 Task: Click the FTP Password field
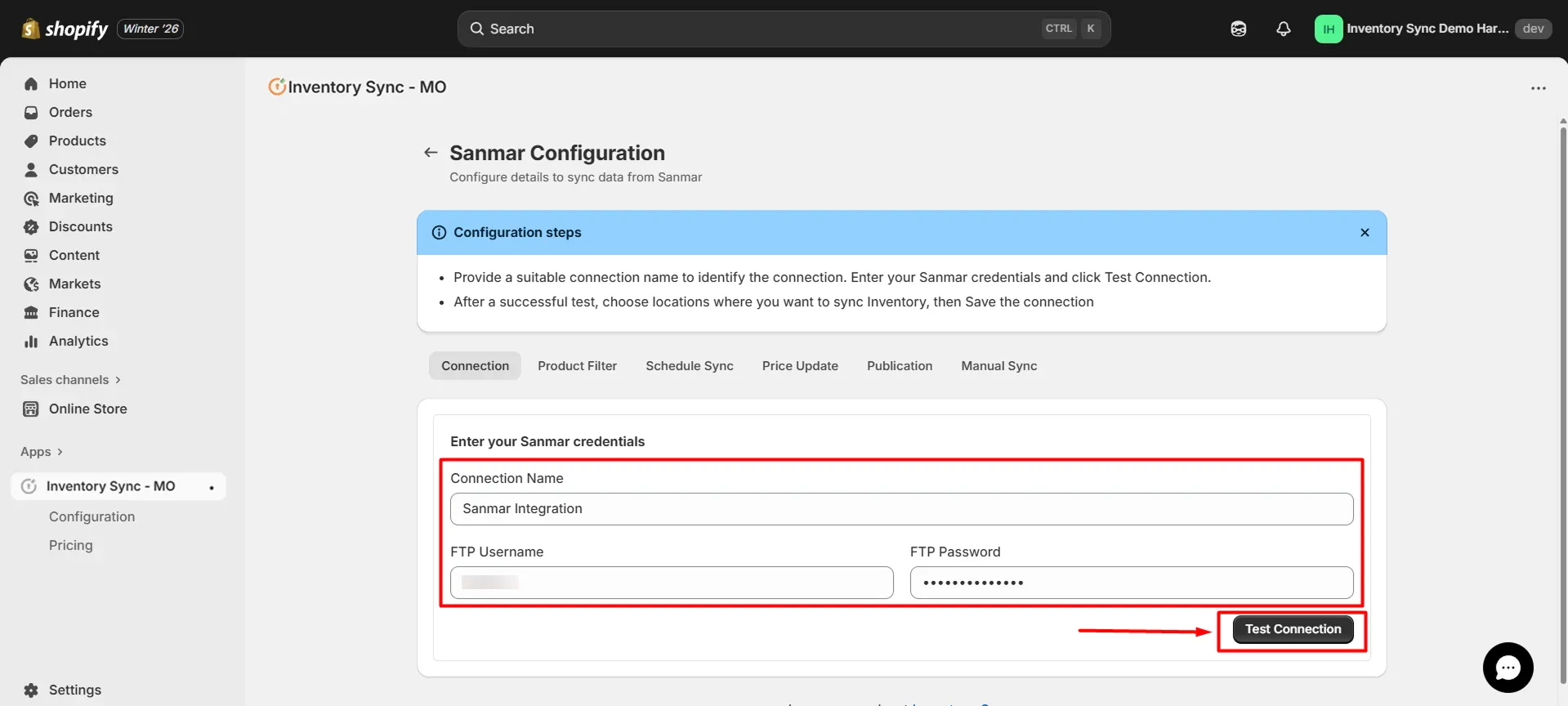pyautogui.click(x=1132, y=583)
